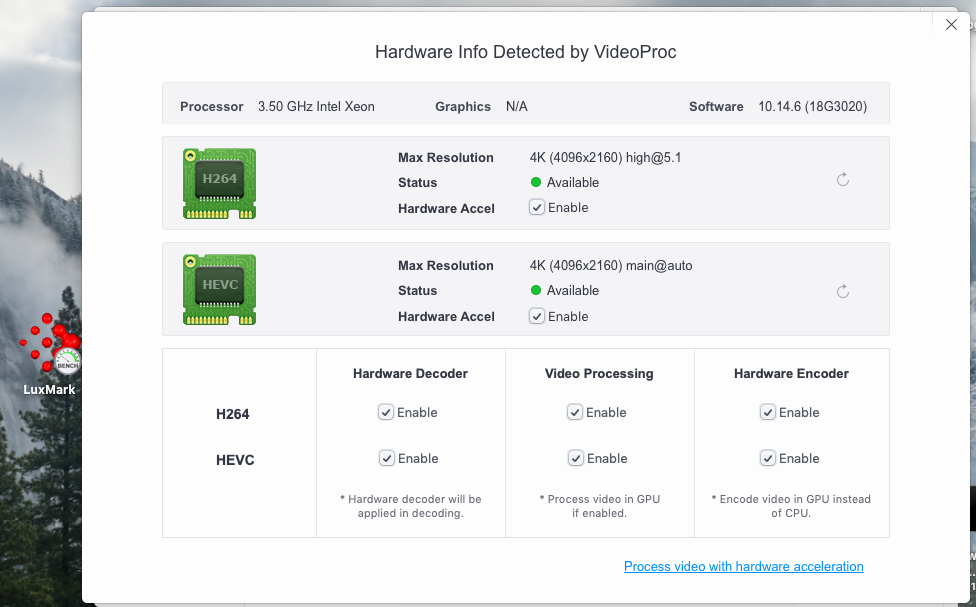Viewport: 976px width, 607px height.
Task: Toggle HEVC Hardware Decoder Enable checkbox
Action: pos(387,458)
